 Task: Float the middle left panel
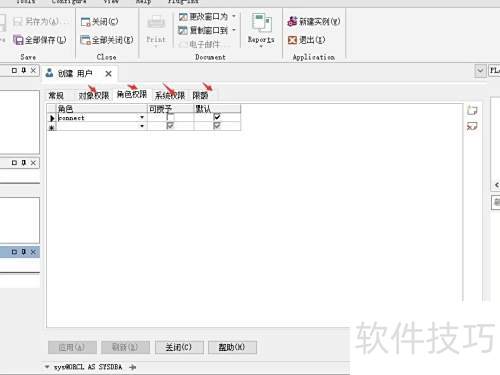click(x=14, y=163)
